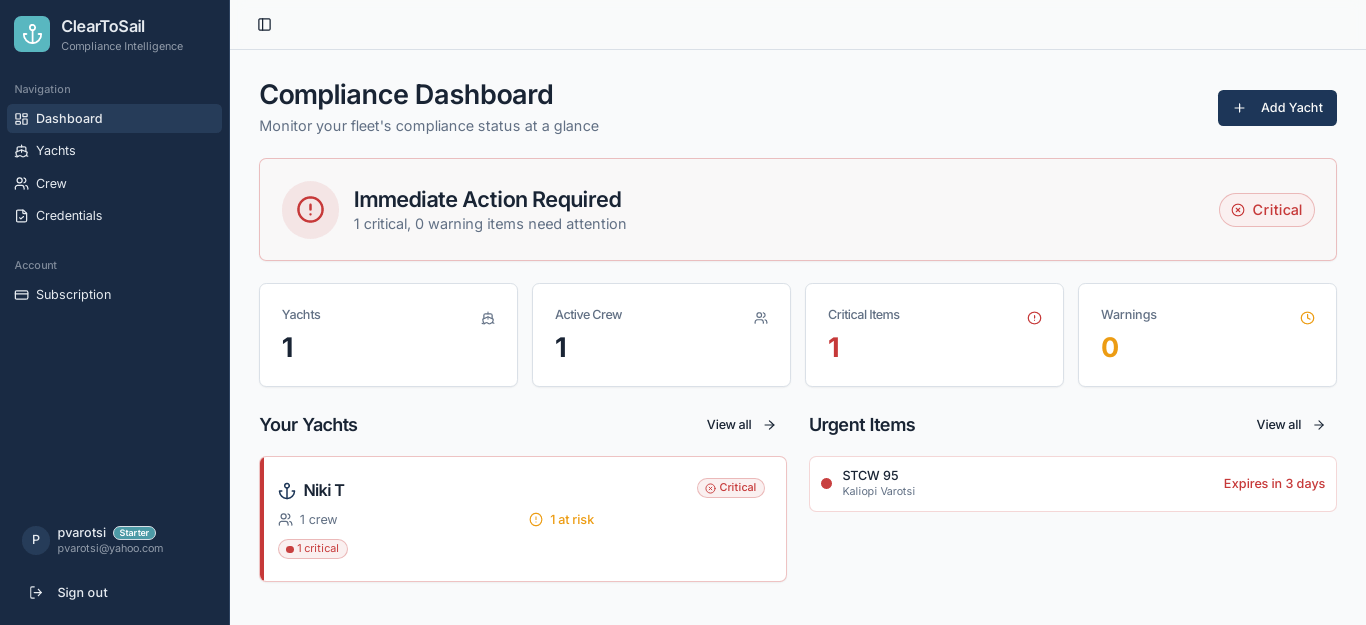1366x625 pixels.
Task: Click the ship icon on Yachts card
Action: 488,318
